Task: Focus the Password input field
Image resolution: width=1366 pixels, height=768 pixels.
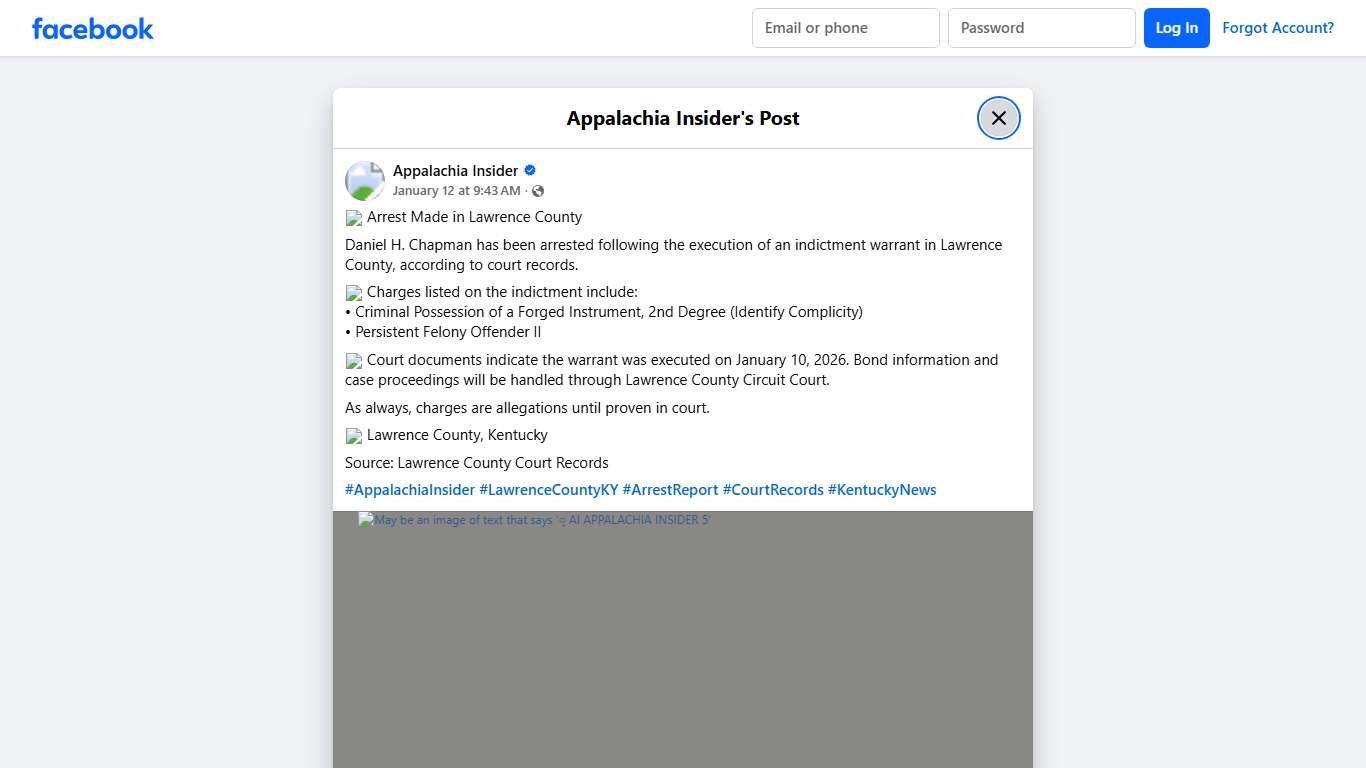Action: click(1041, 28)
